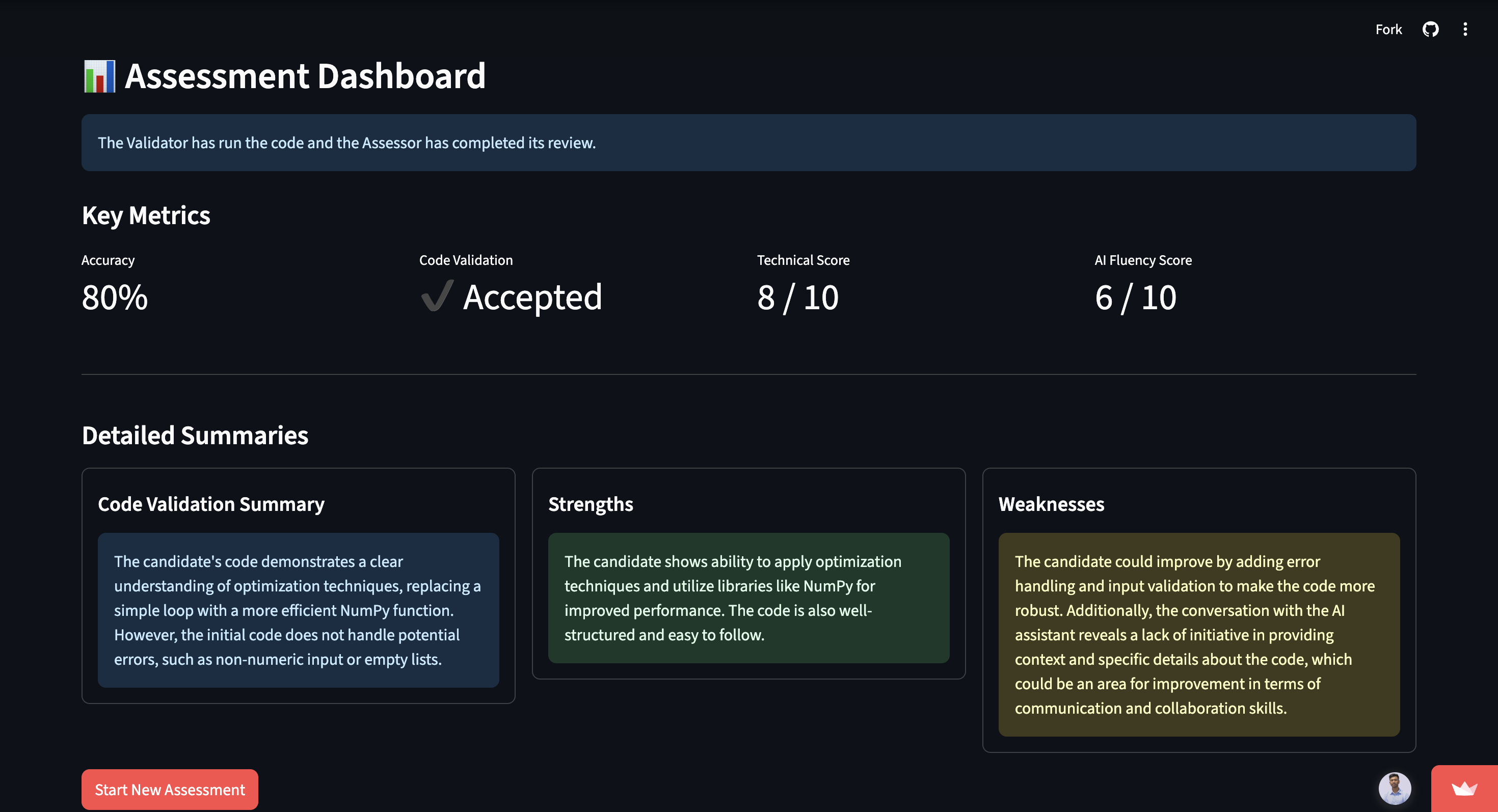Click the 80% accuracy value

click(x=115, y=297)
